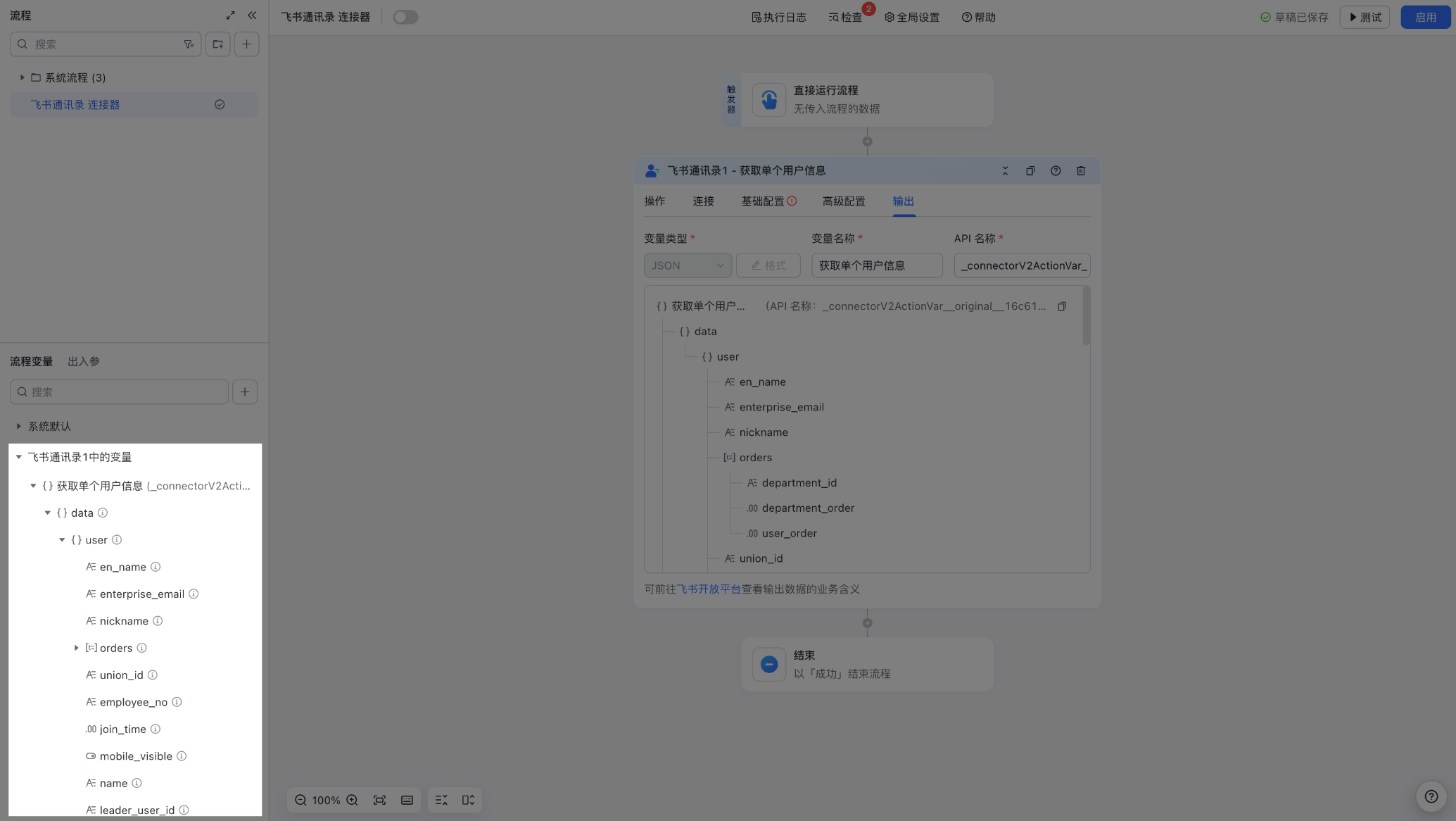
Task: Create a new folder in flow list
Action: [x=218, y=44]
